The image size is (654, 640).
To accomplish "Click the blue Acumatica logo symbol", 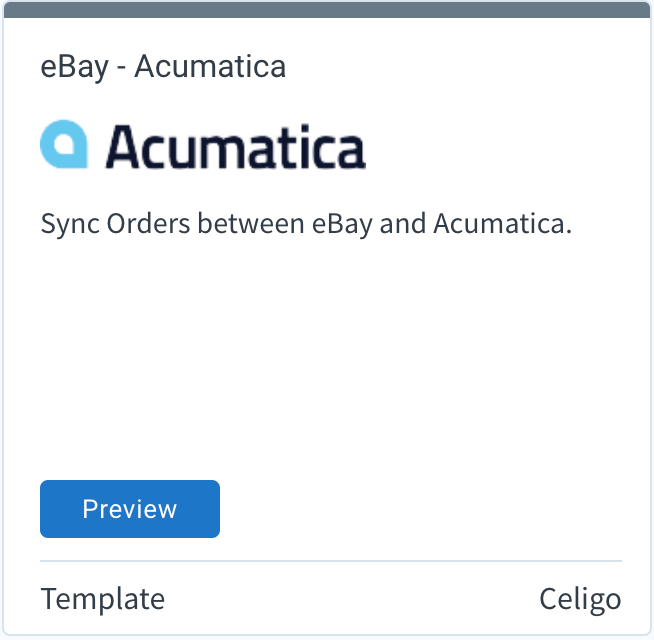I will [64, 144].
